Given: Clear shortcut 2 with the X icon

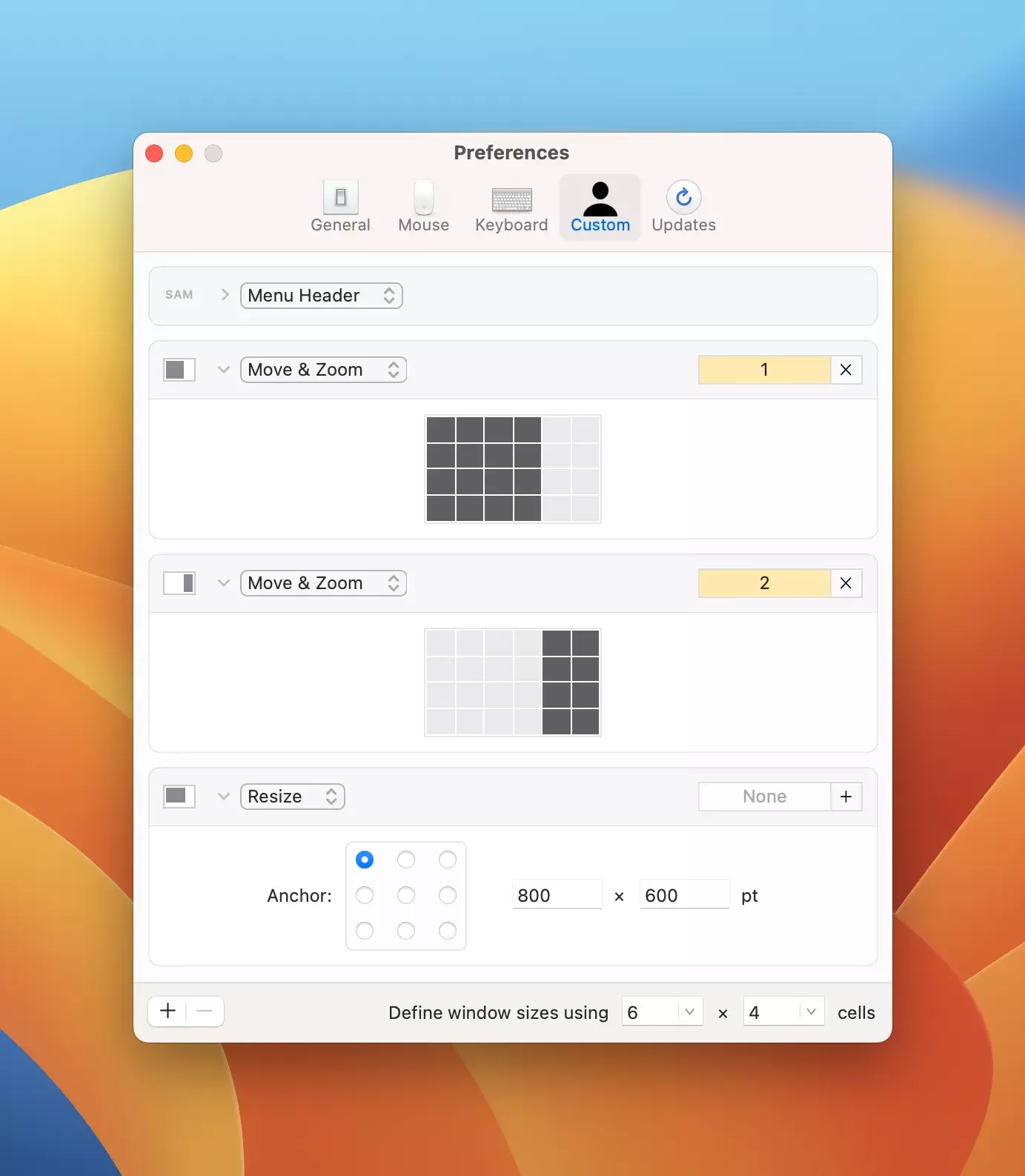Looking at the screenshot, I should [846, 583].
